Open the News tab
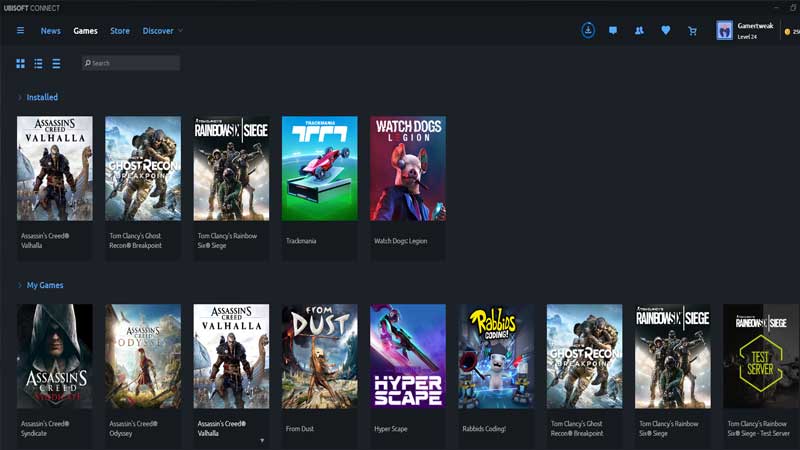This screenshot has height=450, width=800. pos(51,31)
